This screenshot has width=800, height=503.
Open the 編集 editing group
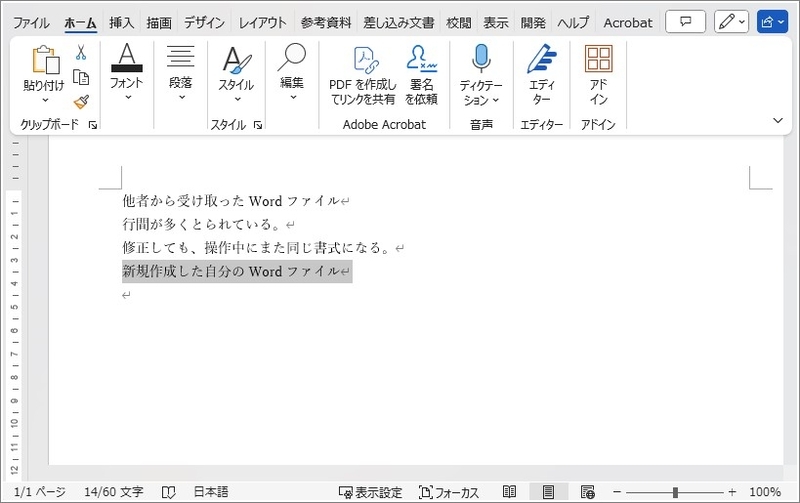(292, 71)
